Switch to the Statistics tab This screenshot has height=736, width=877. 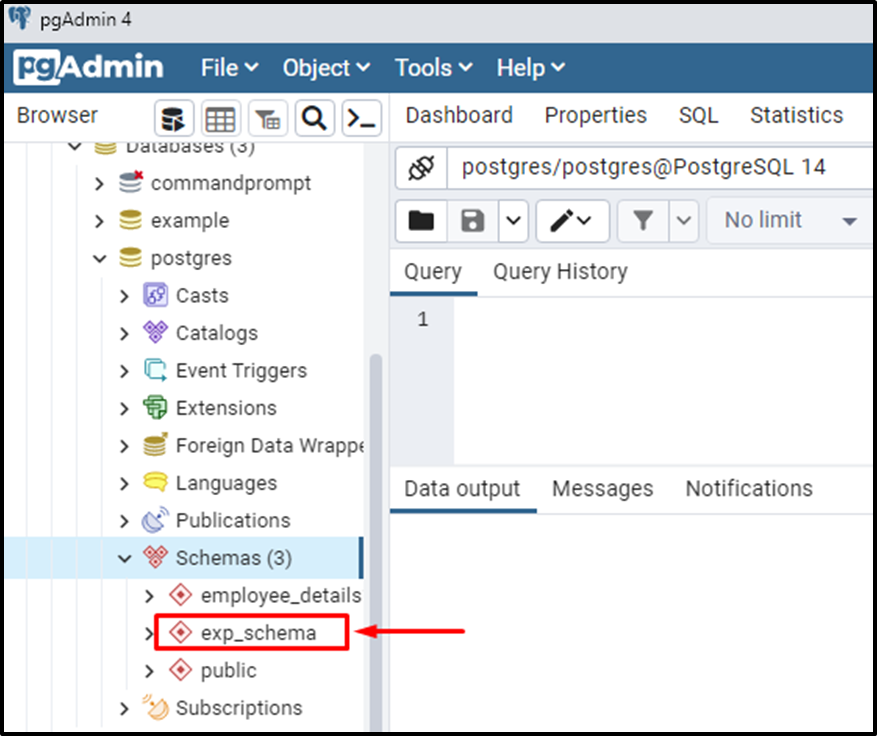796,115
